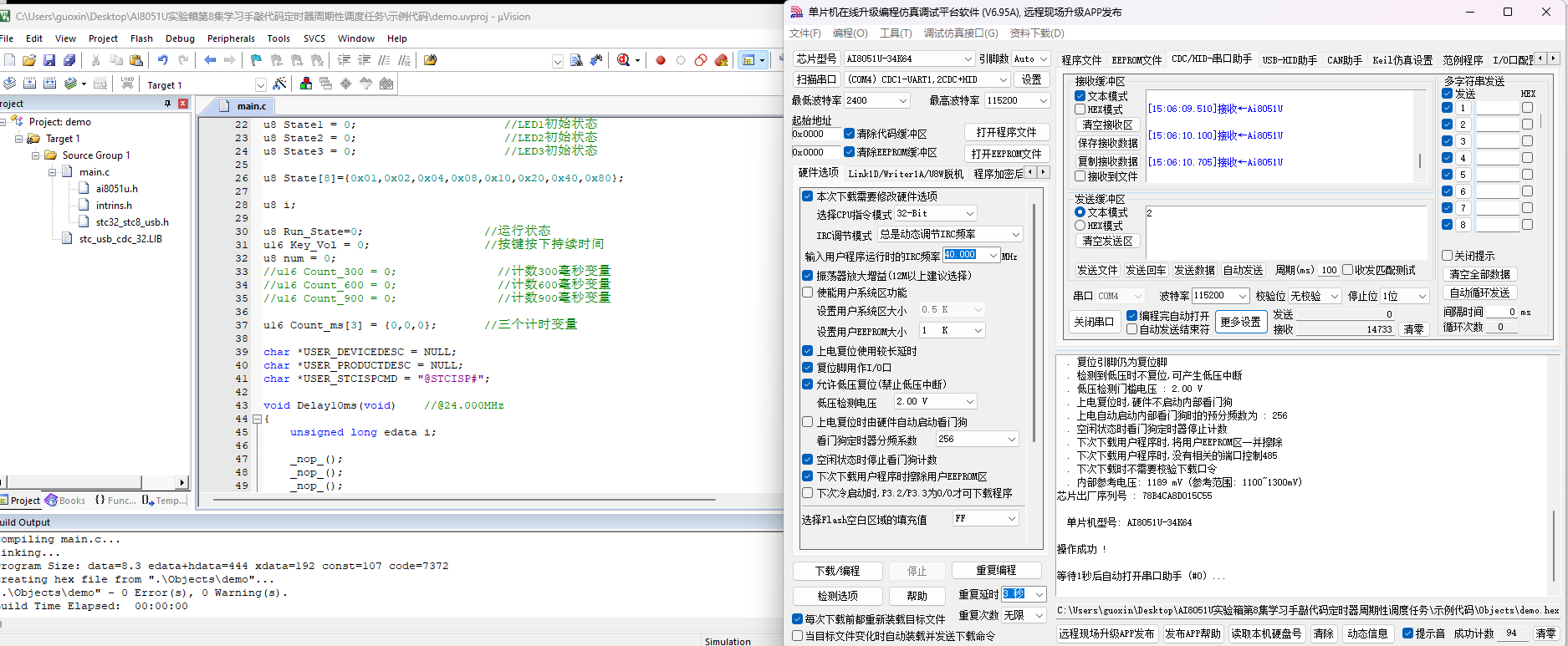
Task: Navigate backwards with the blue left arrow
Action: pyautogui.click(x=210, y=60)
